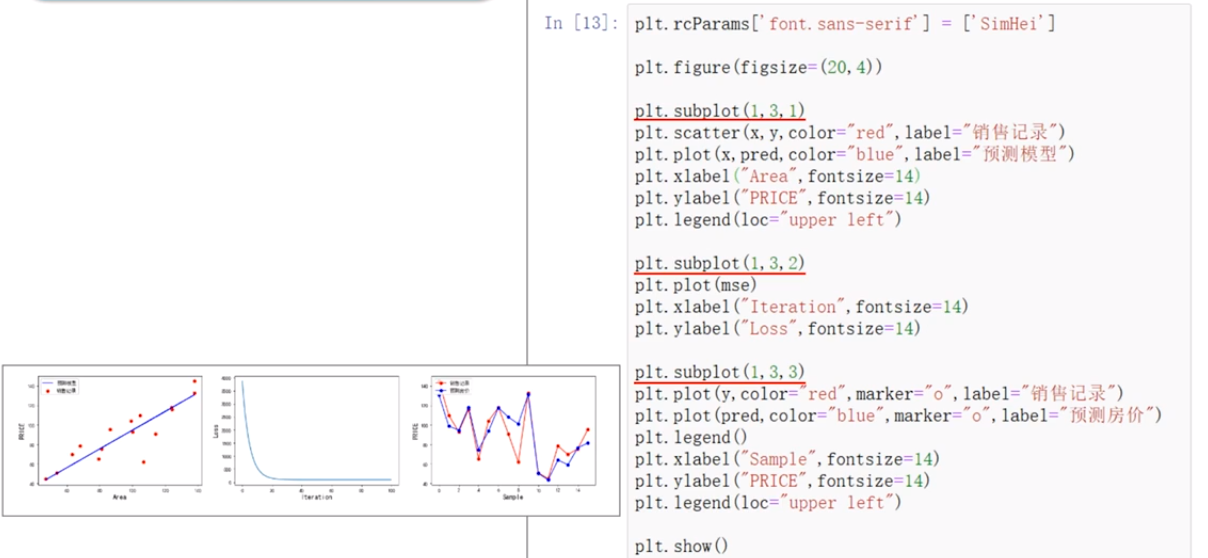Place cursor on plt.subplot(1,3,2) line
Viewport: 1208px width, 558px height.
pos(720,263)
